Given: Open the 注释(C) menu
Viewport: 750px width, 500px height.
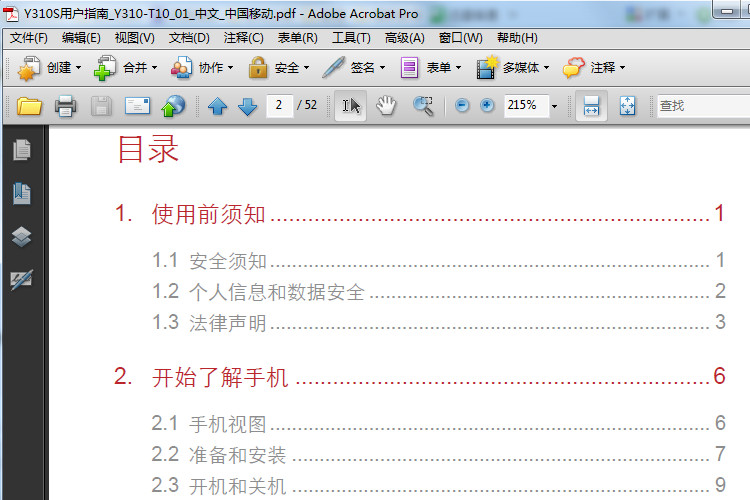Looking at the screenshot, I should coord(243,38).
